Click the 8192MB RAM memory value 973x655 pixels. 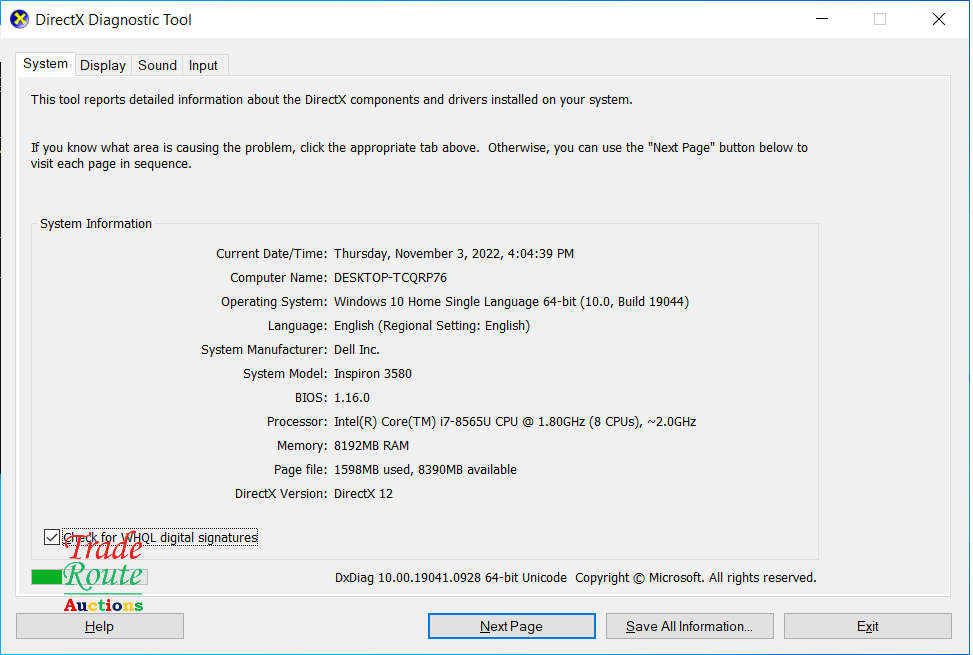point(371,446)
